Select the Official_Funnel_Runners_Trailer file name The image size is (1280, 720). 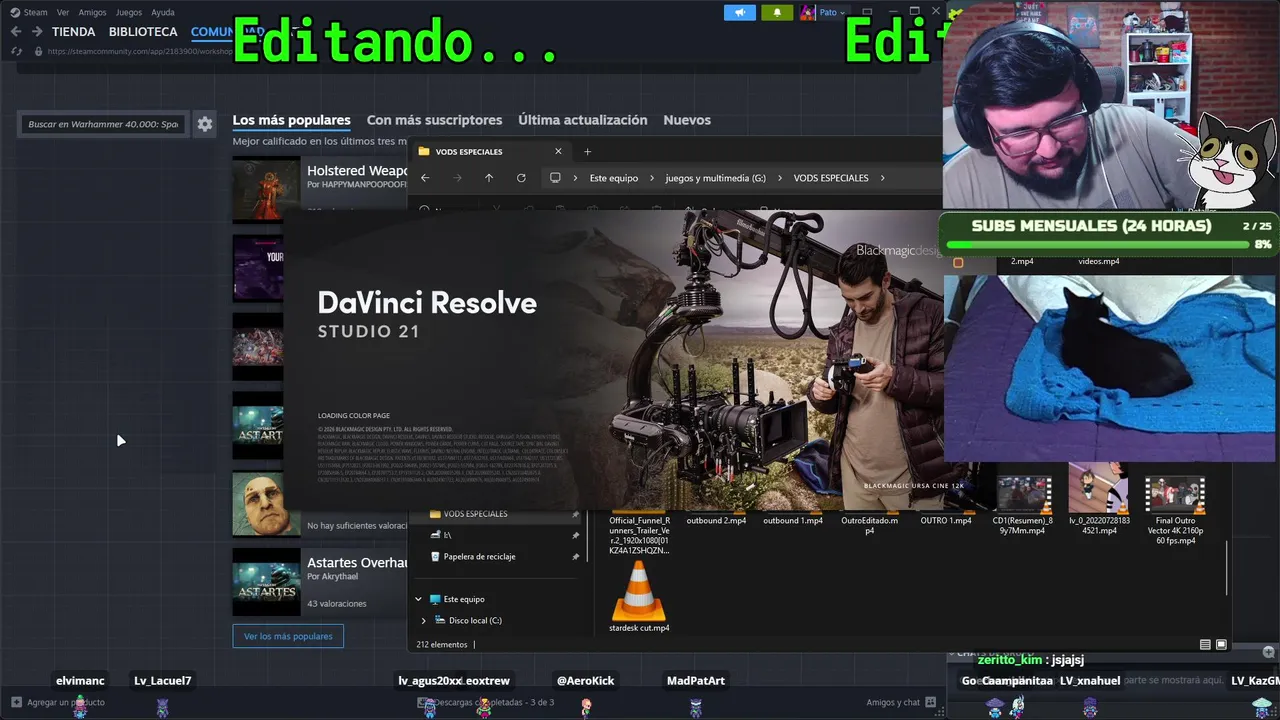[x=639, y=536]
